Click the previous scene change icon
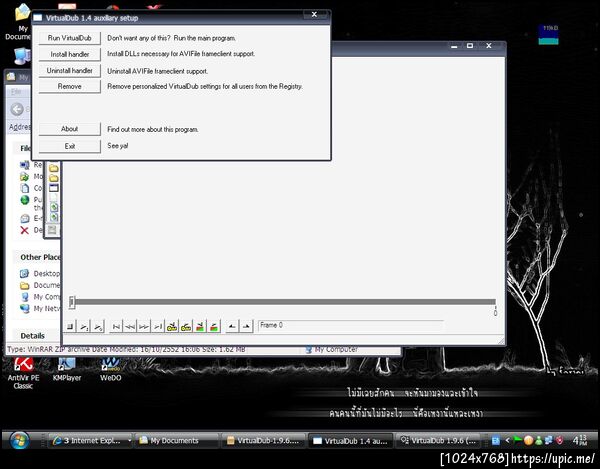Viewport: 600px width, 469px height. 200,326
